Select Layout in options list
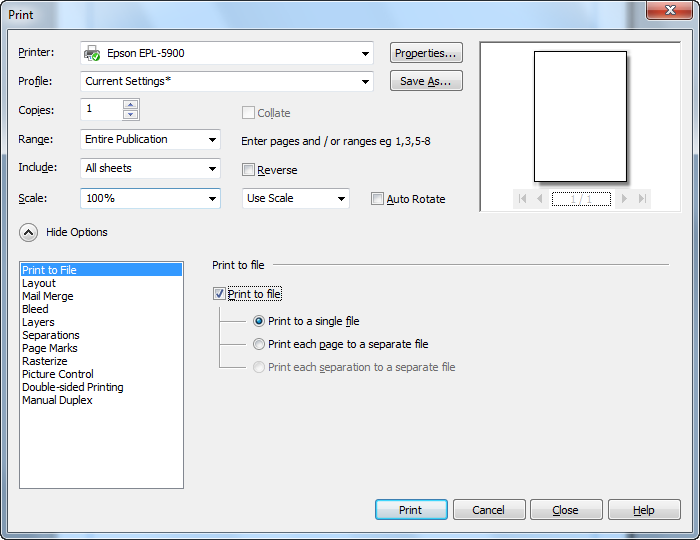The width and height of the screenshot is (700, 540). [x=101, y=283]
